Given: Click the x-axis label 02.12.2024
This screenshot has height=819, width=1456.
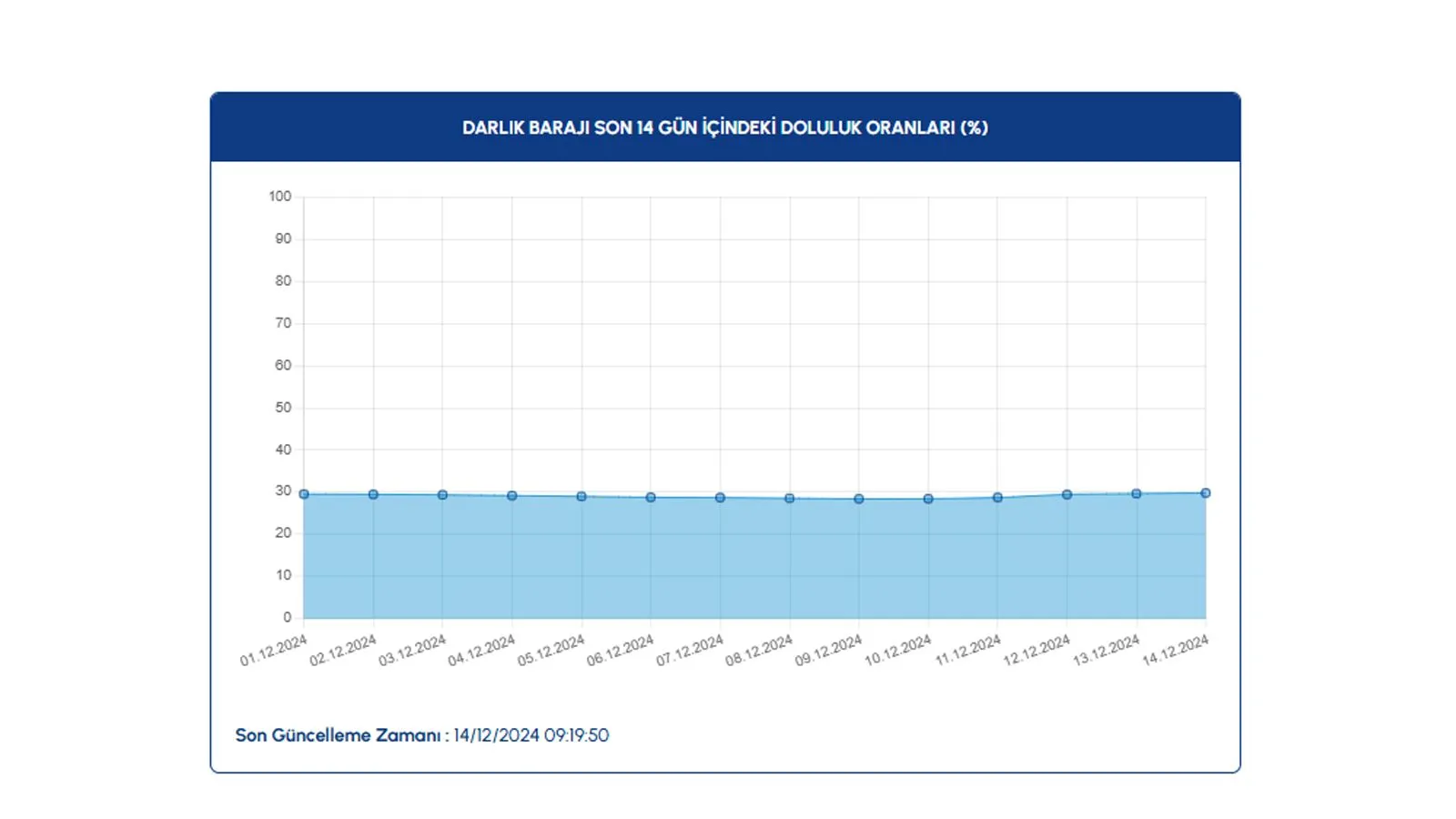Looking at the screenshot, I should [x=343, y=651].
